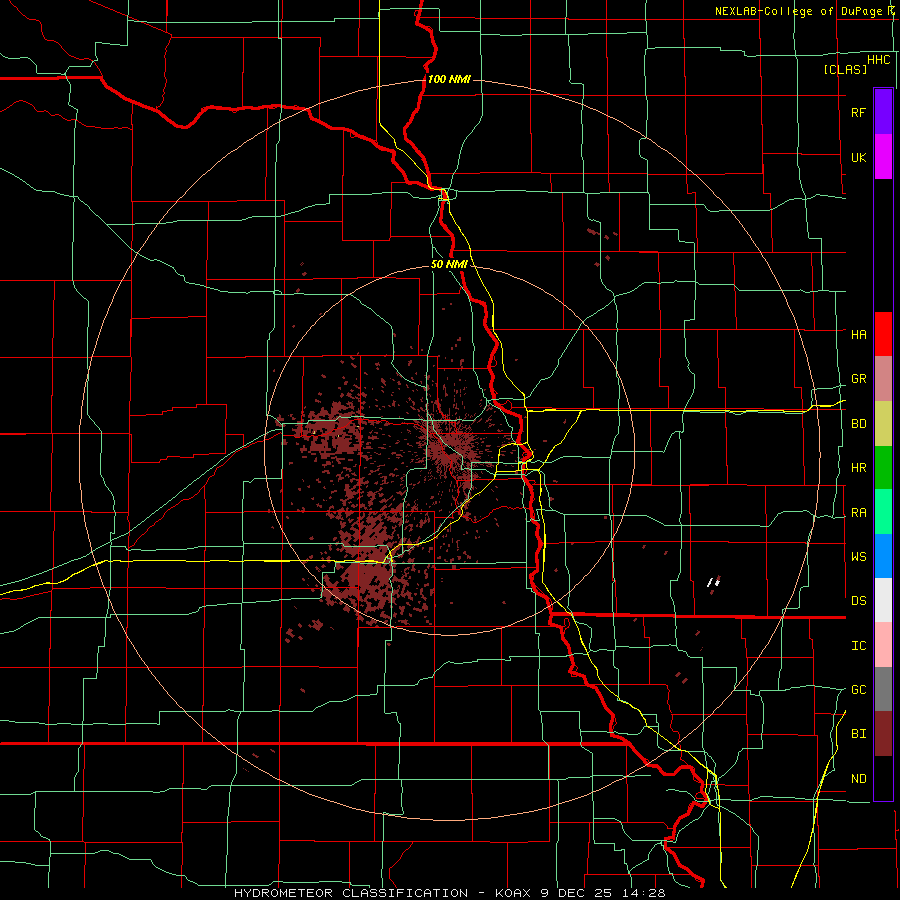Click the BD legend label

click(858, 424)
